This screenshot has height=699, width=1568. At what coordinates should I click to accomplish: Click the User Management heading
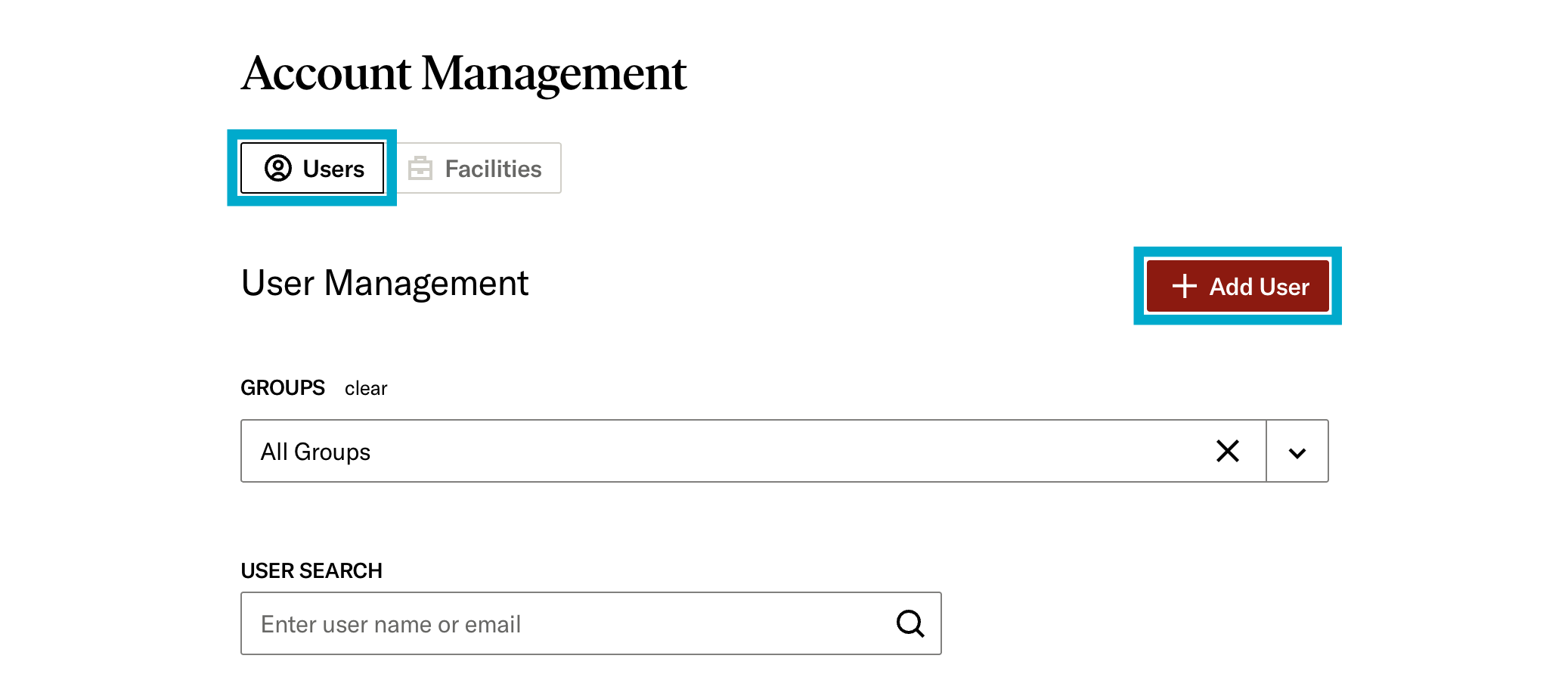coord(384,284)
